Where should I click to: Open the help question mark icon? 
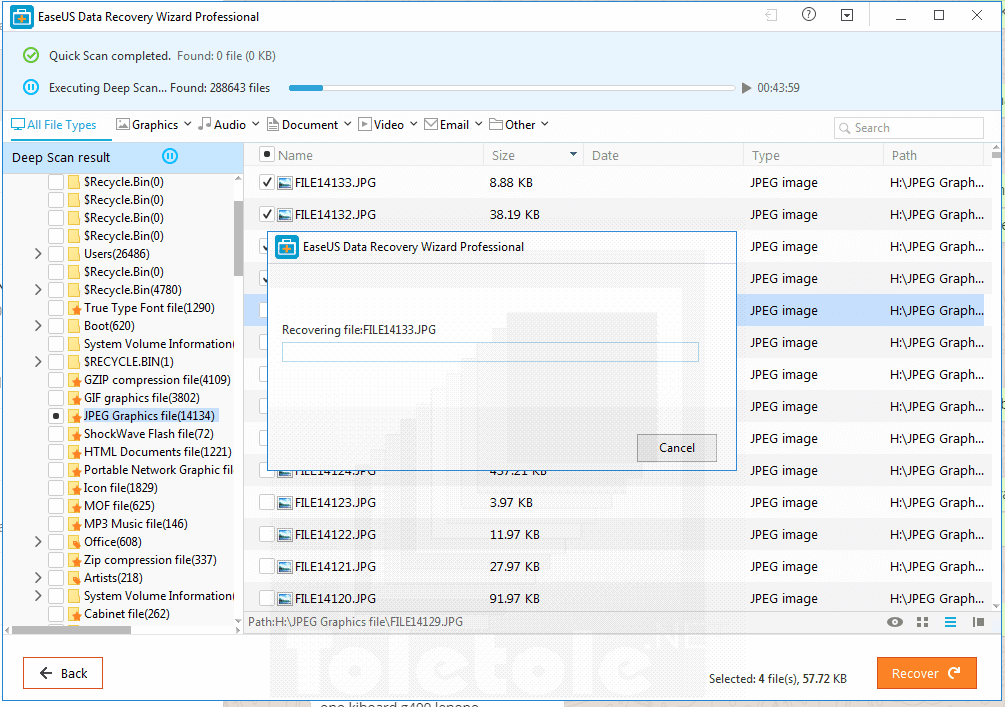point(809,15)
